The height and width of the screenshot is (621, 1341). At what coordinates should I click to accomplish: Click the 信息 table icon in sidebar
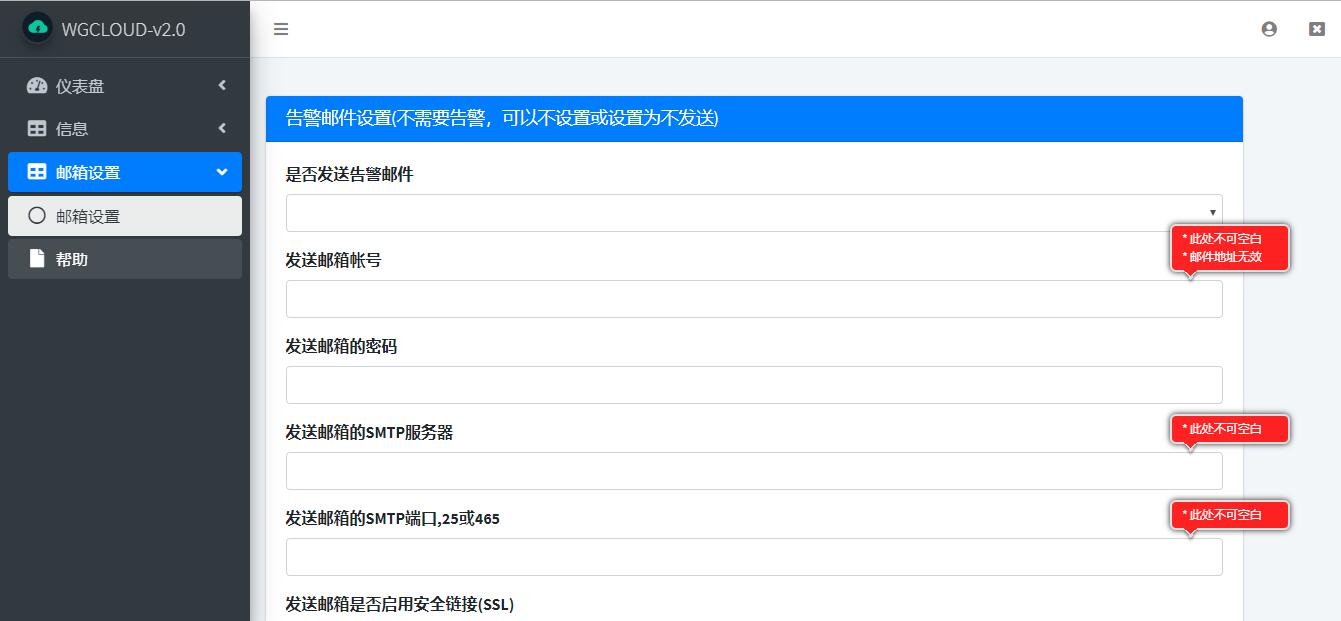click(x=37, y=129)
